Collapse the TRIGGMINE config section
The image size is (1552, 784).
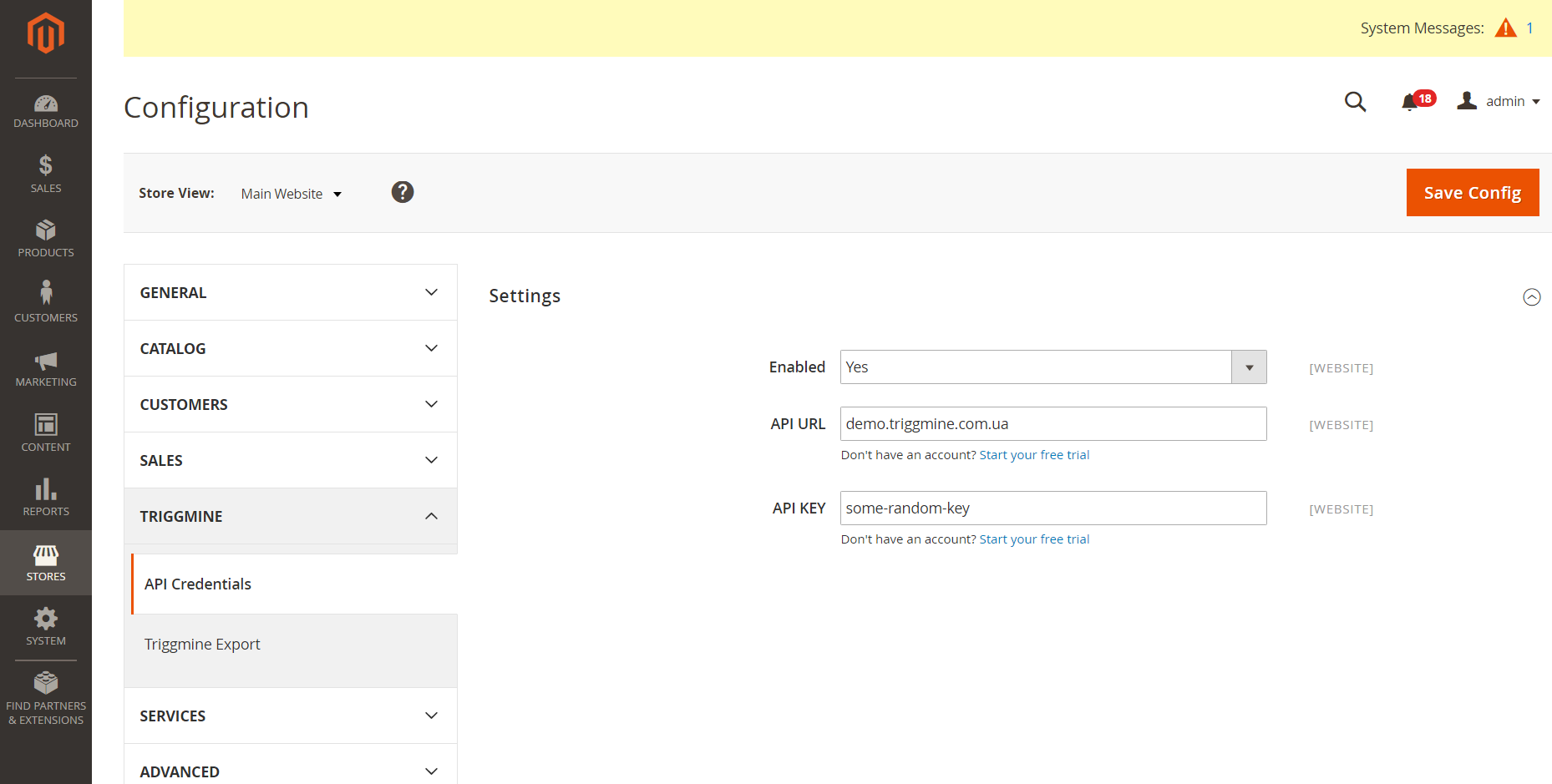291,516
